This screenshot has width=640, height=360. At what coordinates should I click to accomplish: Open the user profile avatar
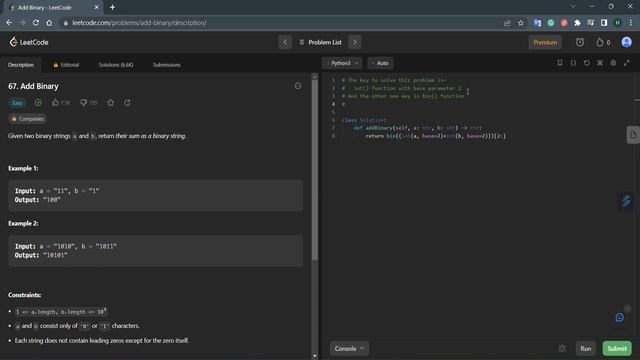pos(627,42)
